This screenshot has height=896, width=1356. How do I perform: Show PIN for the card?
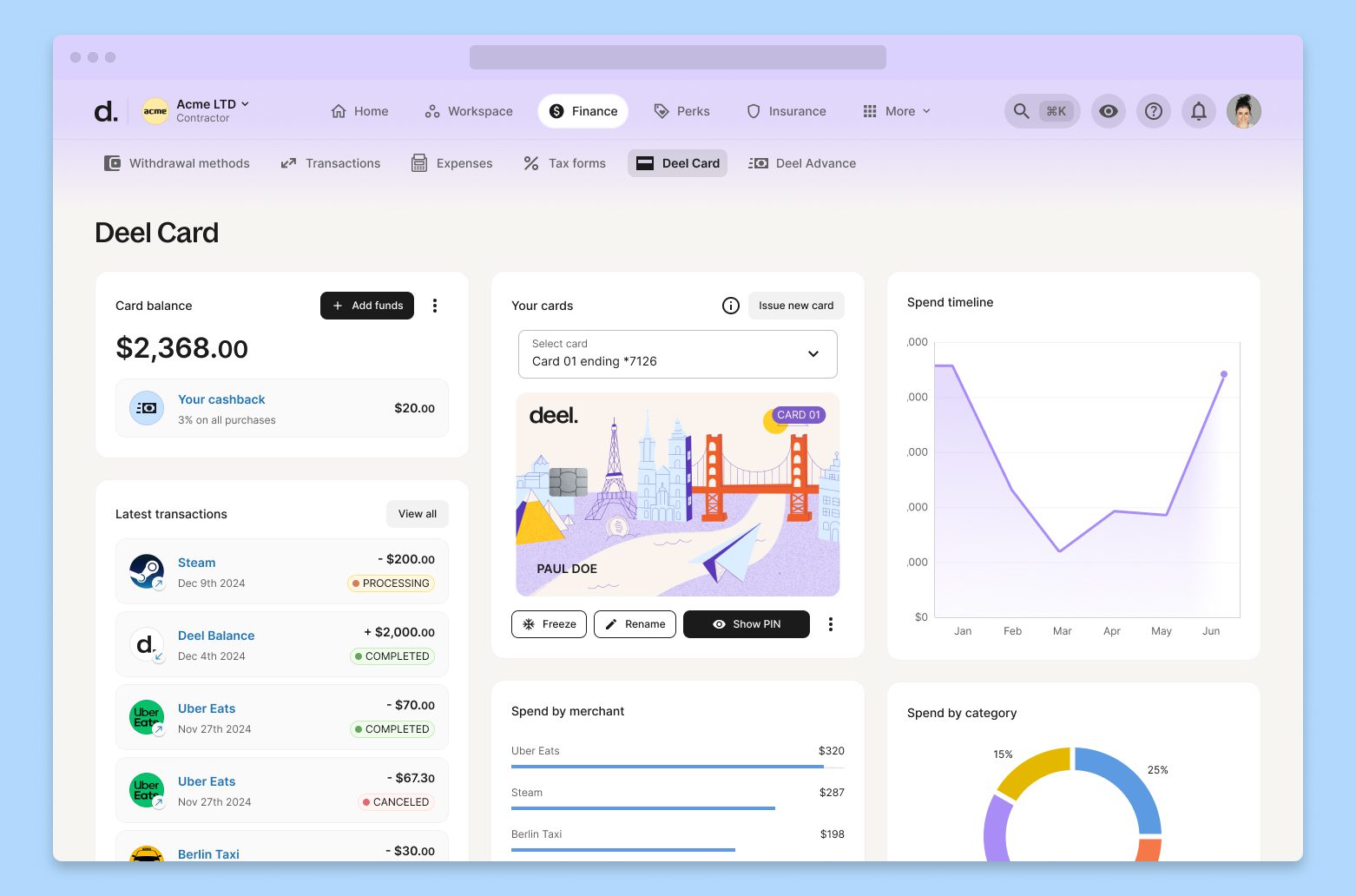pos(747,624)
